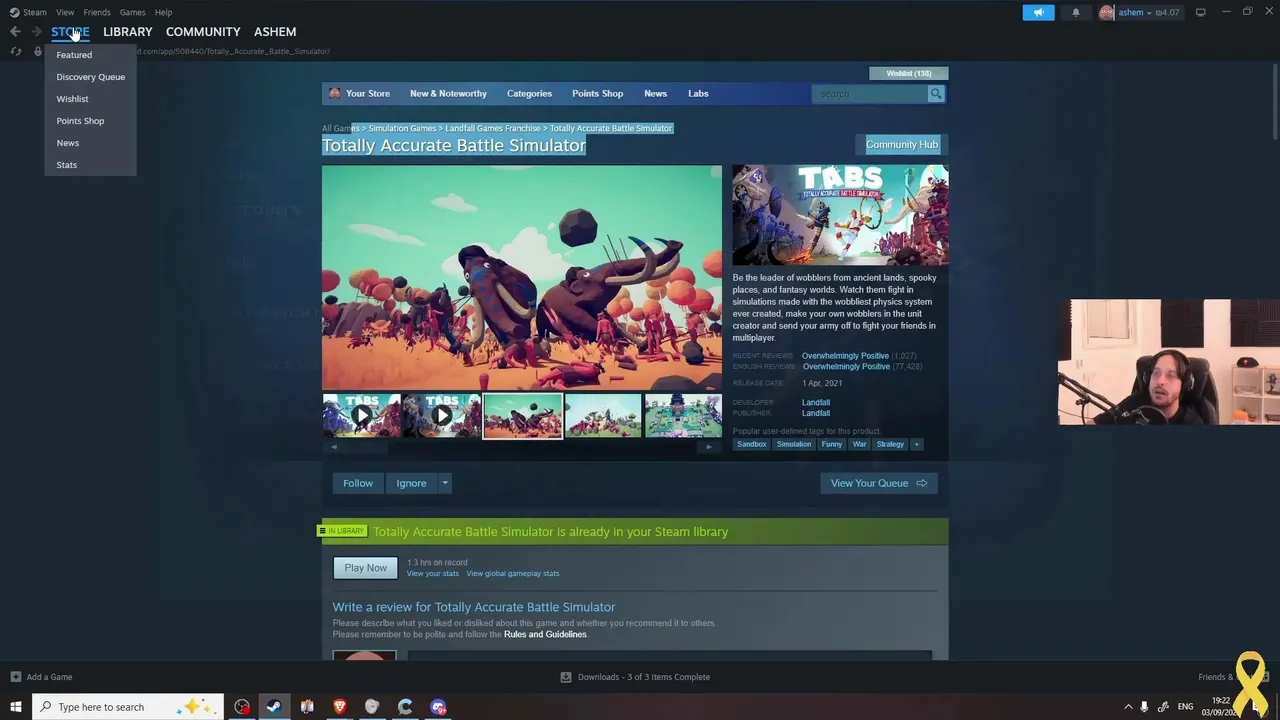Select the fourth screenshot thumbnail

point(603,416)
